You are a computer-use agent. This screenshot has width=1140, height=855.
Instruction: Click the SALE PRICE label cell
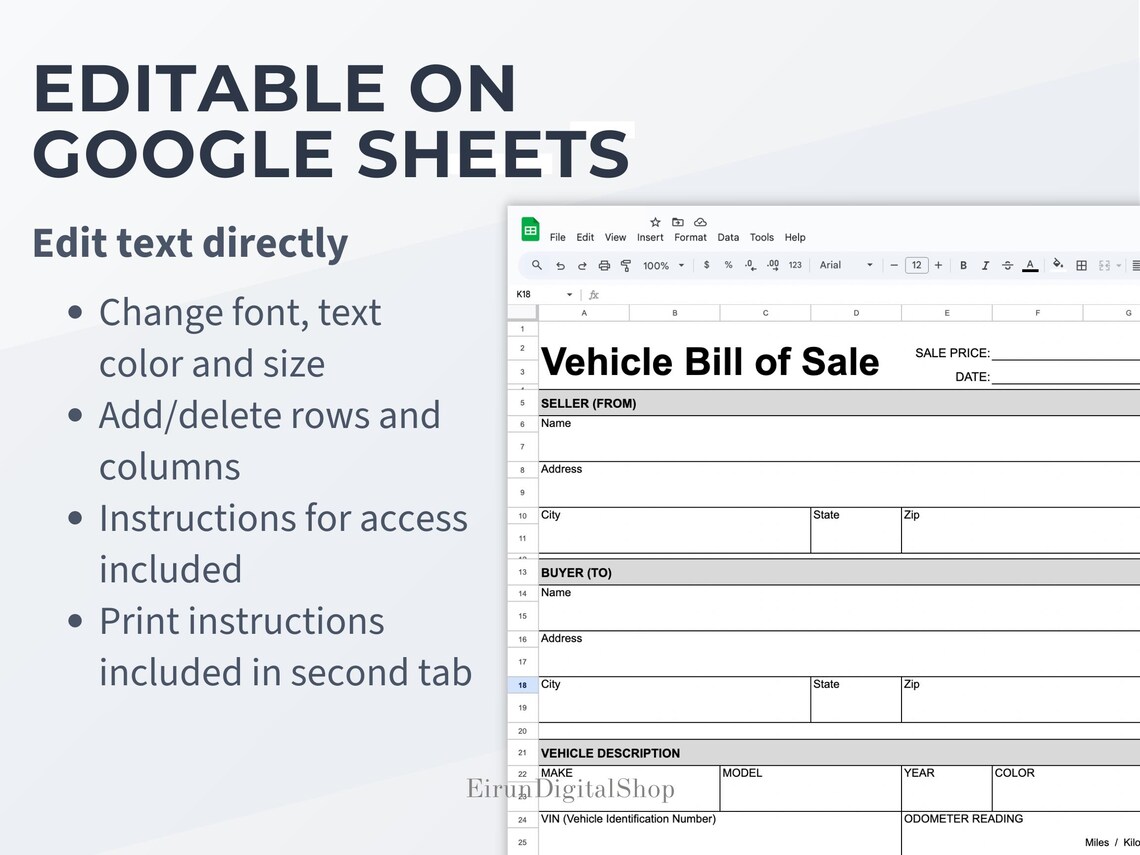pyautogui.click(x=952, y=353)
